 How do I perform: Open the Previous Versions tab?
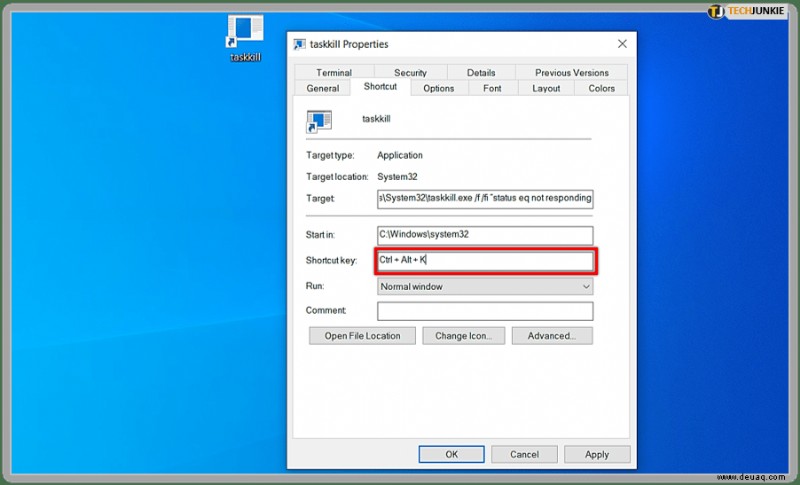click(571, 72)
